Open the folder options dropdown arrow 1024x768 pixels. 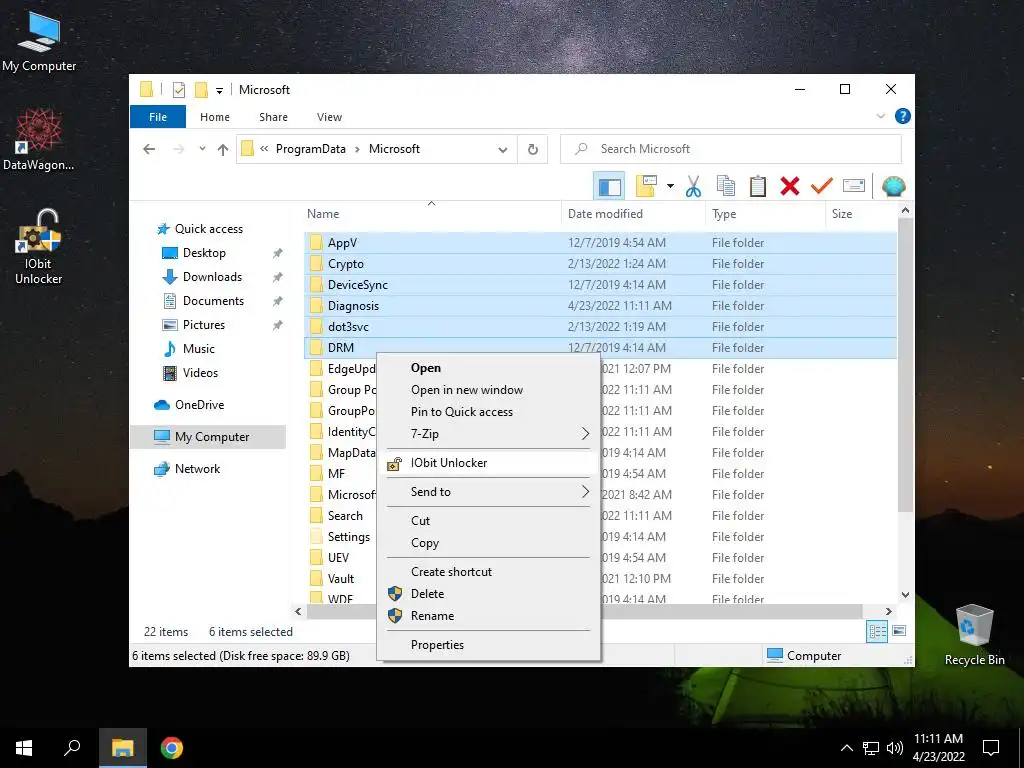tap(670, 187)
